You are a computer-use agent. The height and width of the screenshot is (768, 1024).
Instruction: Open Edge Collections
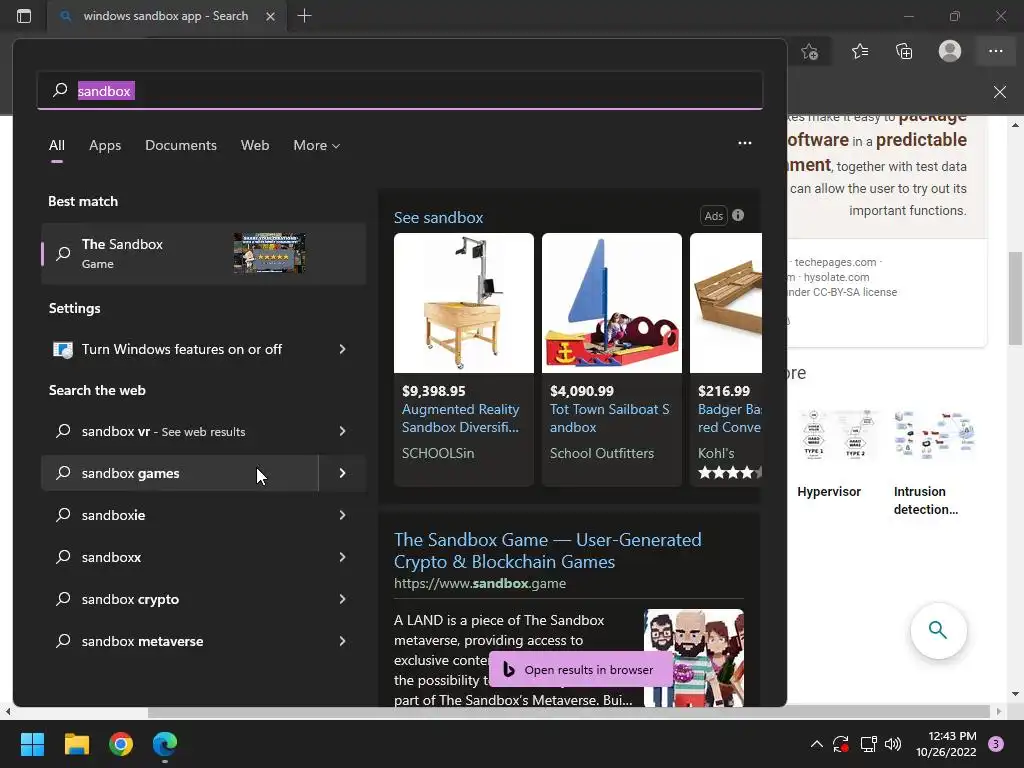point(904,51)
